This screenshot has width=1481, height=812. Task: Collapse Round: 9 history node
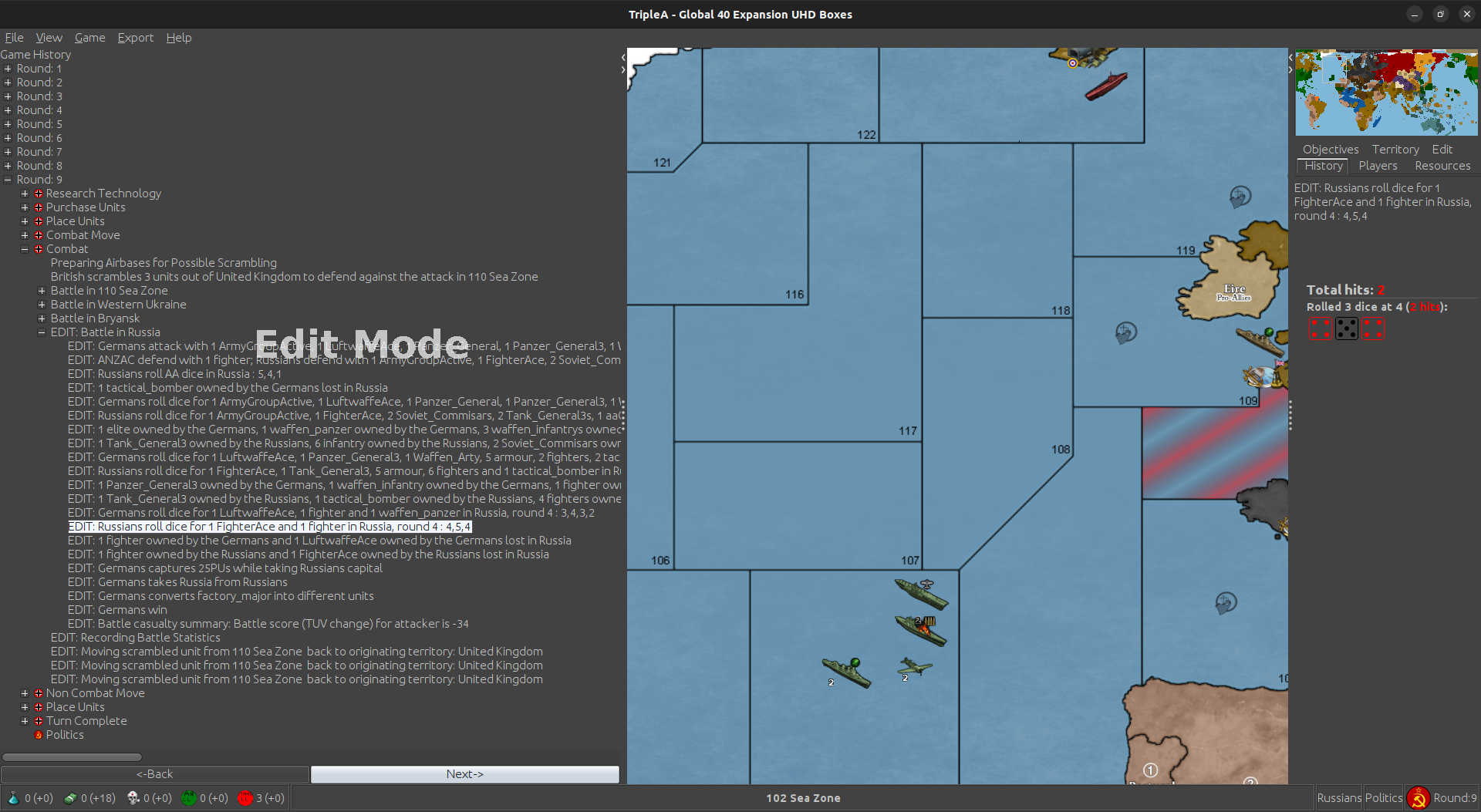pos(8,180)
